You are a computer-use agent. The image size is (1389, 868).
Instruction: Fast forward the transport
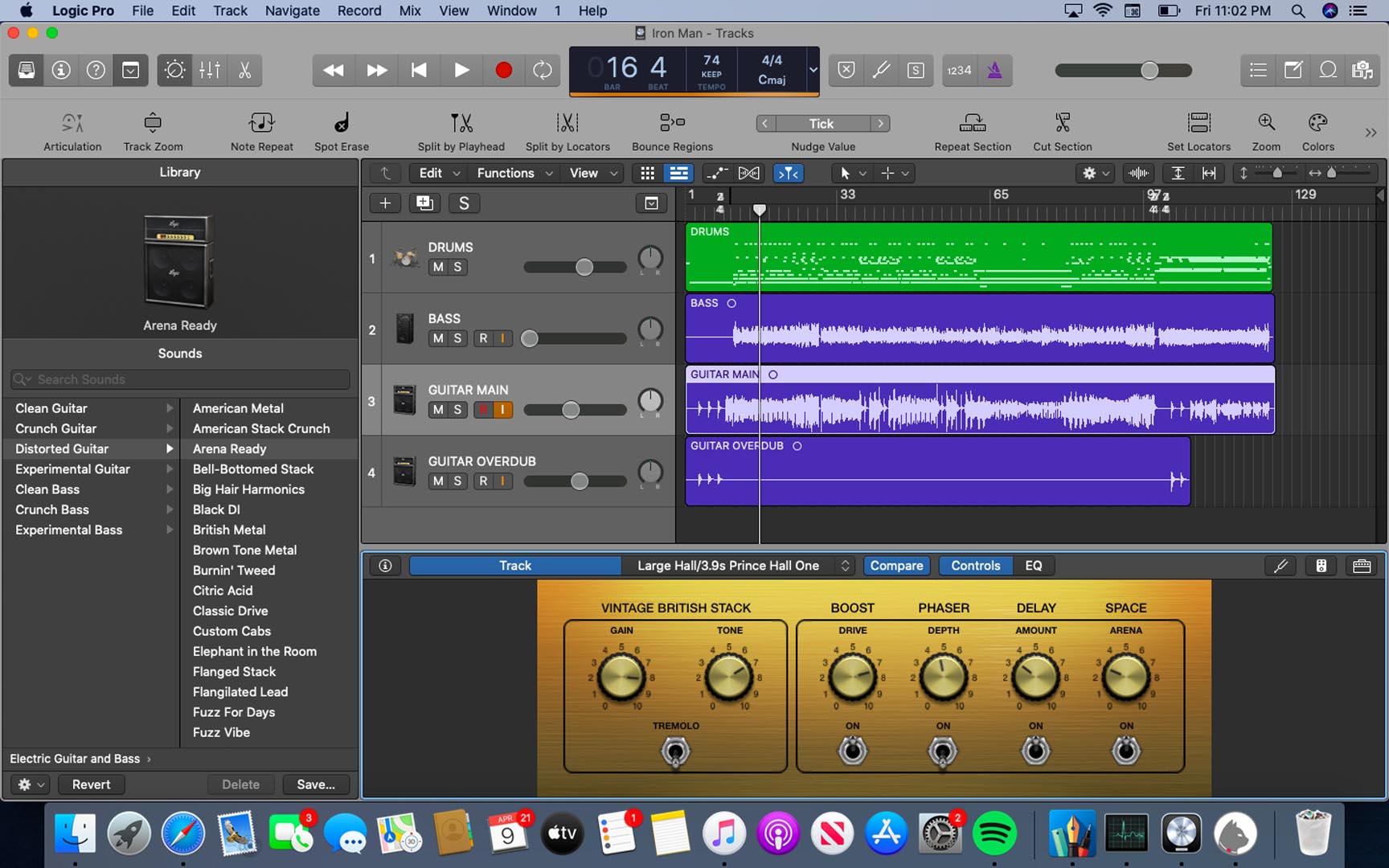click(376, 70)
